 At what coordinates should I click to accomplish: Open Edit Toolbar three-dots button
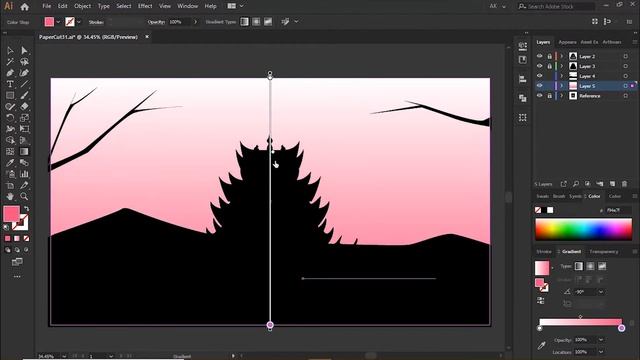point(17,277)
